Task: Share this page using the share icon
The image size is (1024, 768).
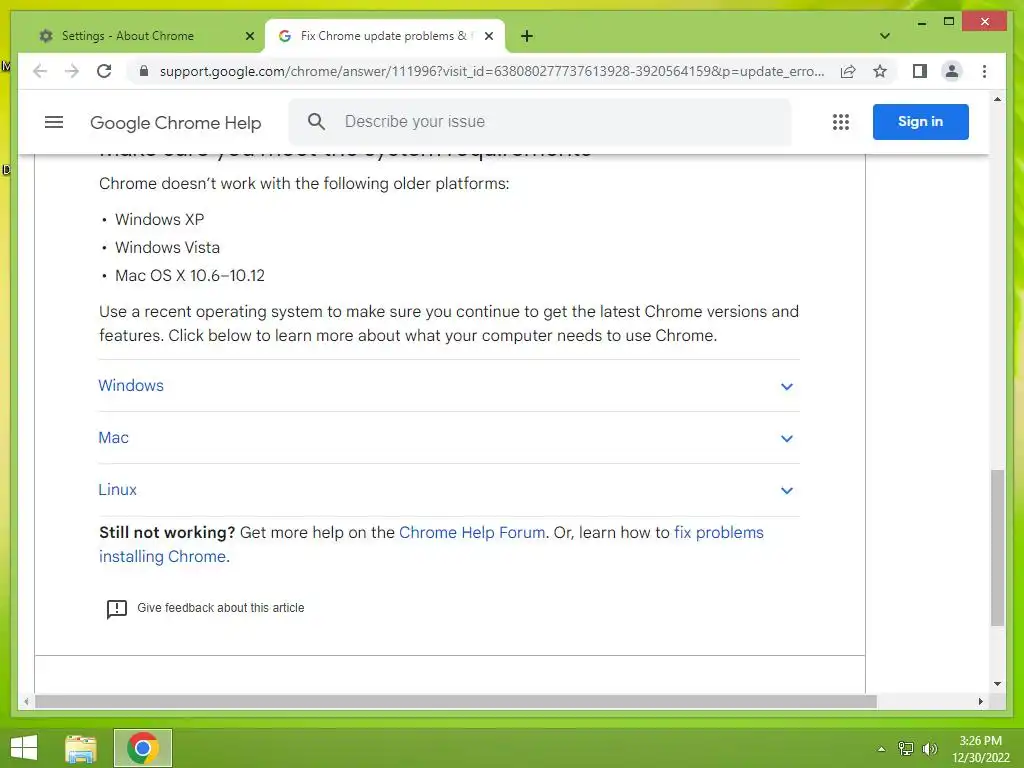Action: 848,71
